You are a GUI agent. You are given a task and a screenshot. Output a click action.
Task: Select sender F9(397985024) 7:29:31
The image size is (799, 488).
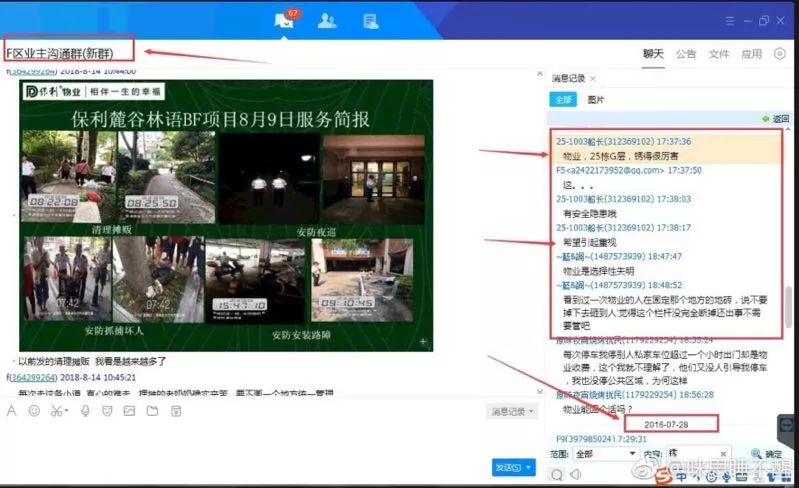[x=601, y=439]
